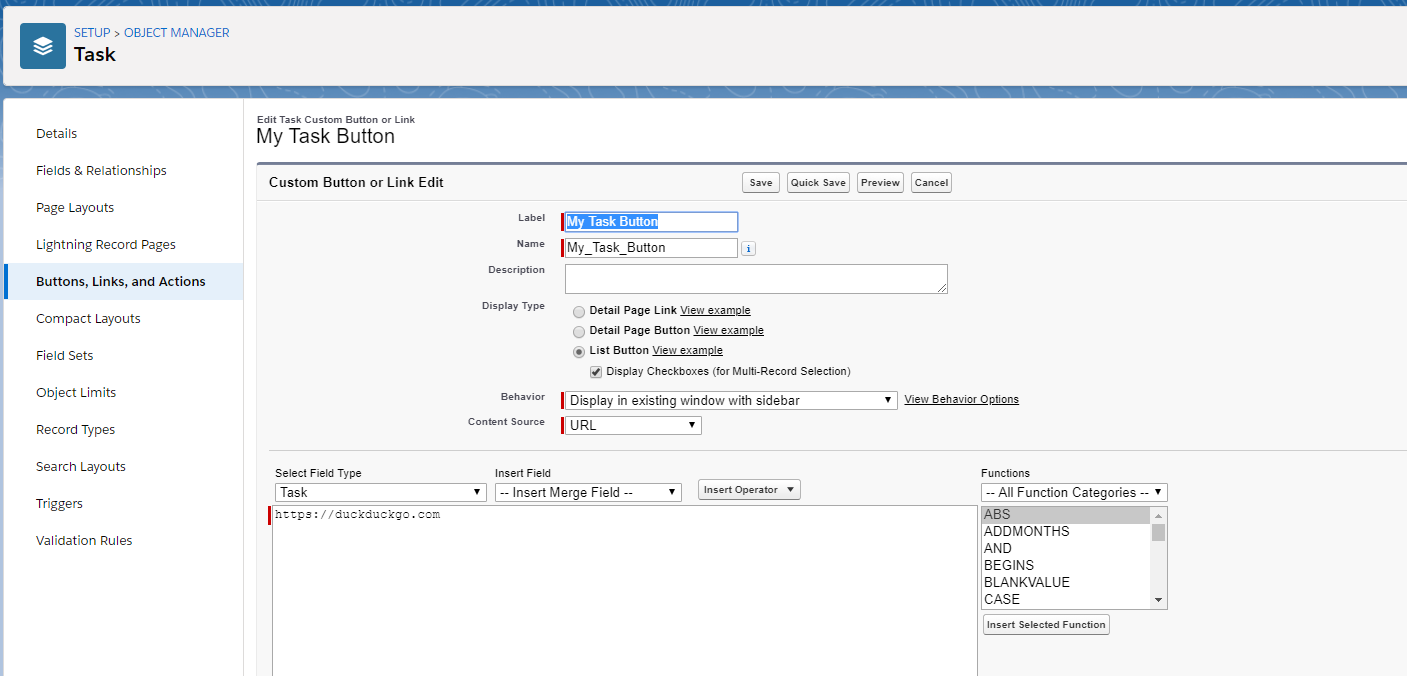This screenshot has width=1407, height=676.
Task: Go to Fields & Relationships section
Action: click(101, 171)
